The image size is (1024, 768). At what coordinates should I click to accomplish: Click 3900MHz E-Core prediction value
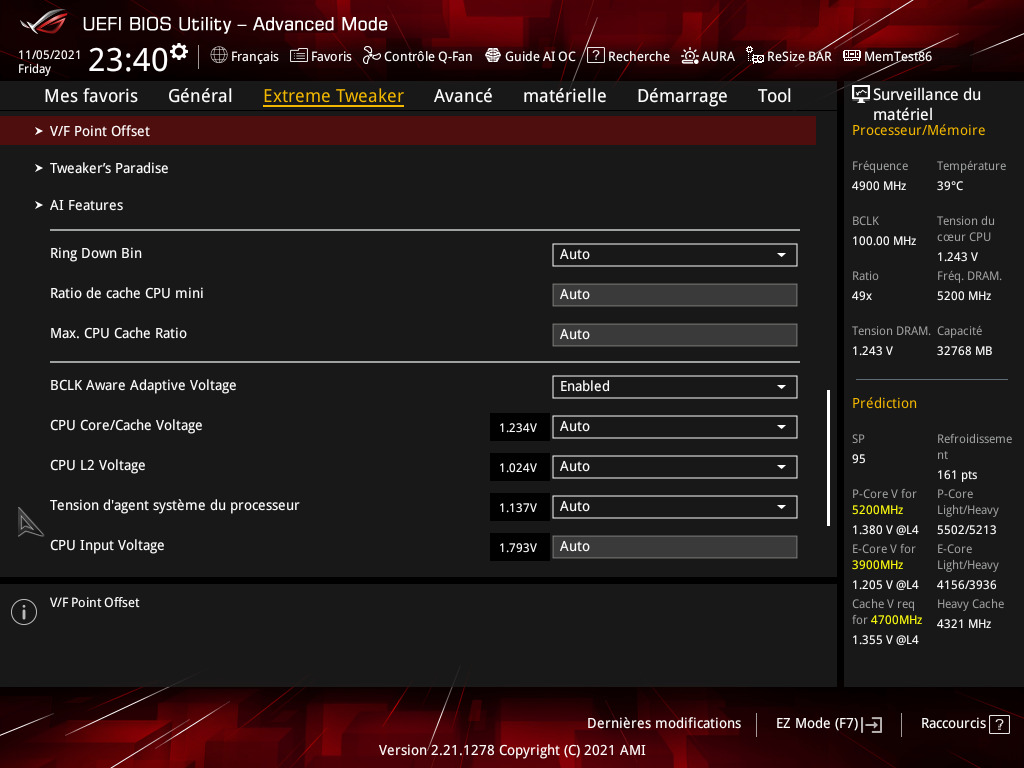click(877, 565)
